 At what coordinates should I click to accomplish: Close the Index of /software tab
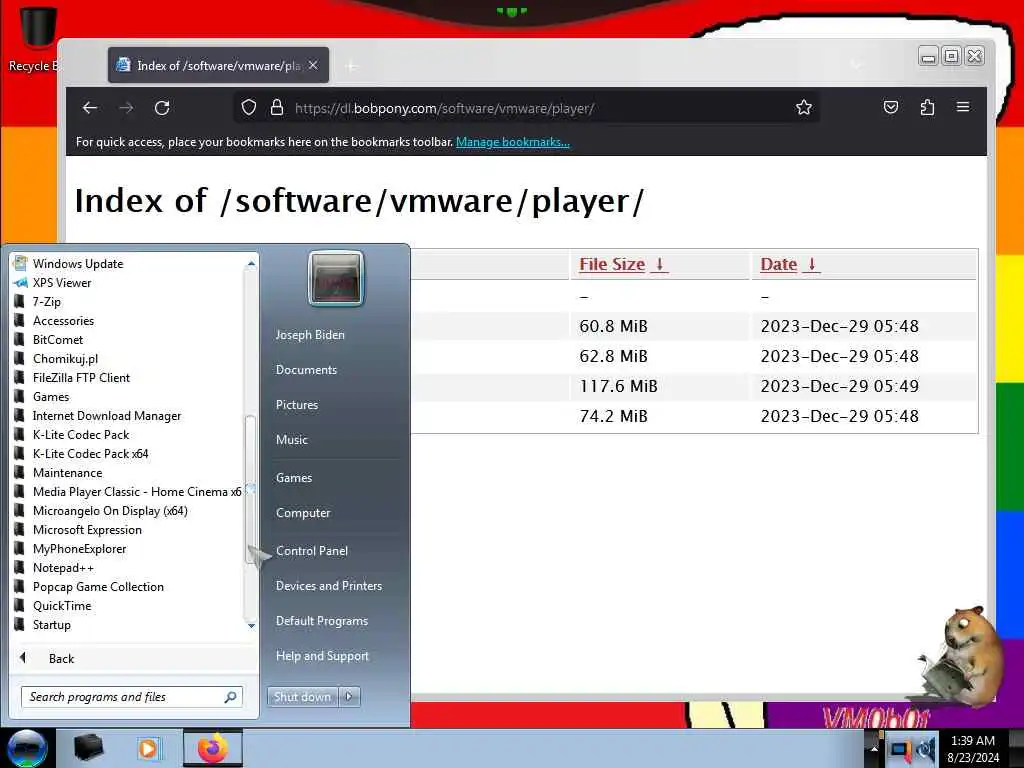[313, 65]
